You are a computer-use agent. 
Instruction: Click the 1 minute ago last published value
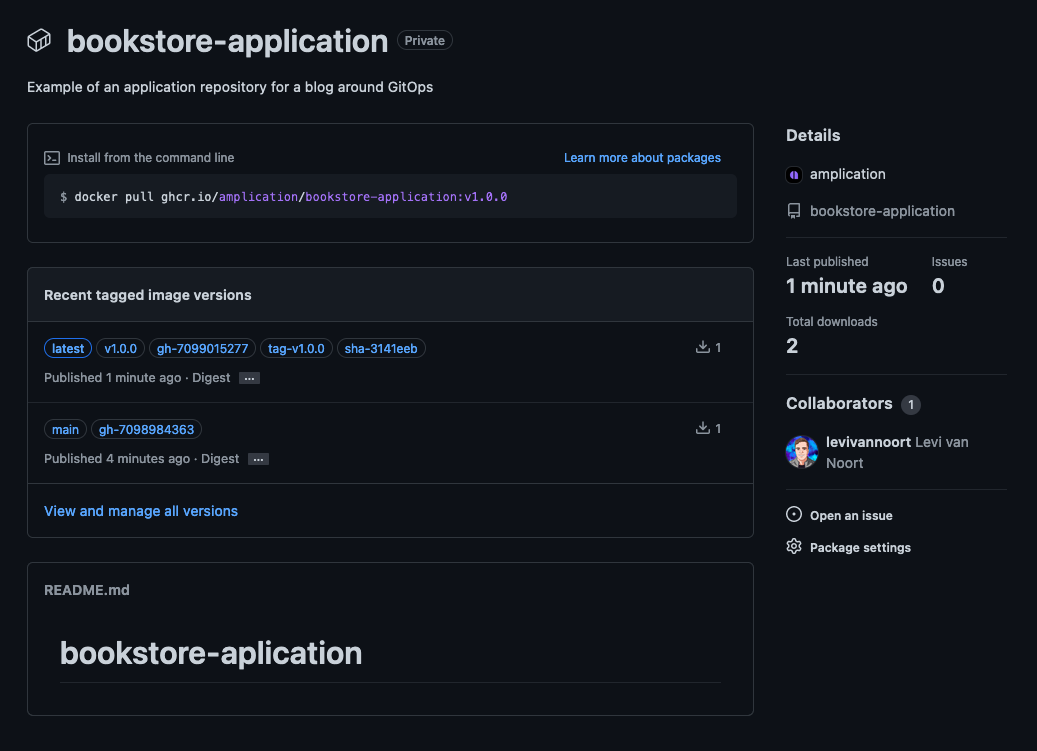click(847, 286)
